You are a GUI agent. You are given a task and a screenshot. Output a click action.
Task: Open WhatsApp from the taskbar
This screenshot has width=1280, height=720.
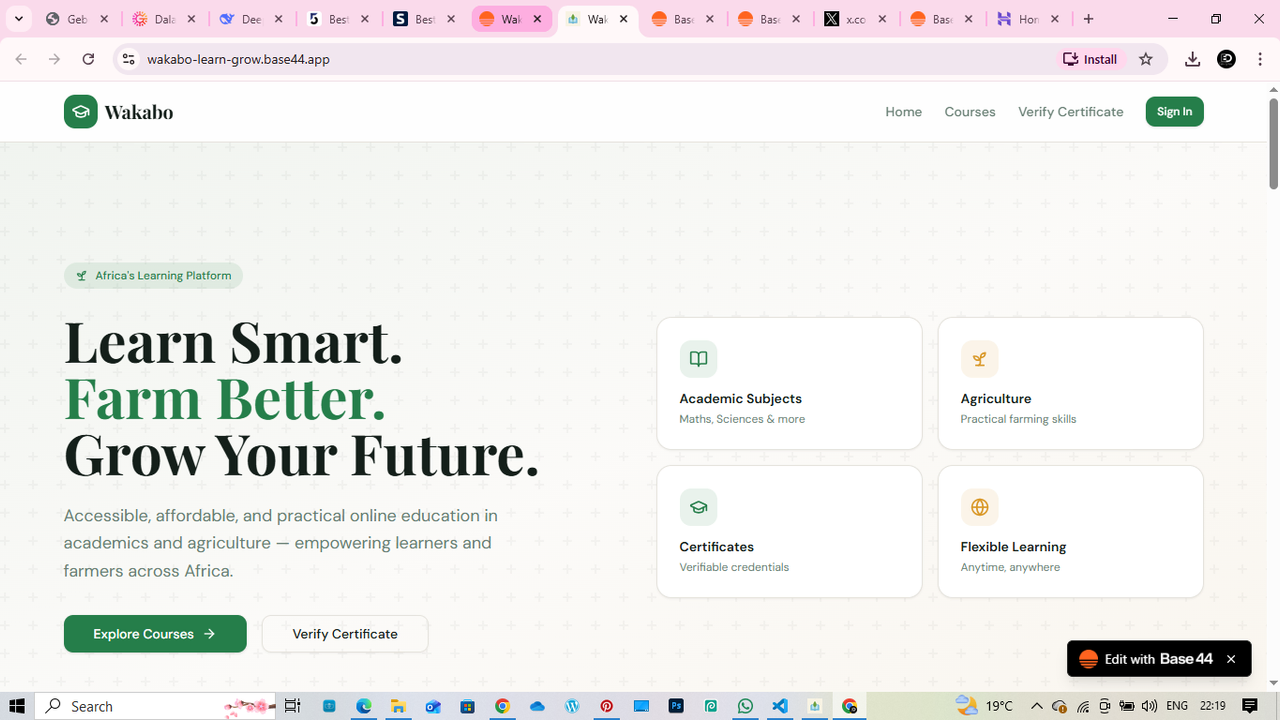point(745,706)
